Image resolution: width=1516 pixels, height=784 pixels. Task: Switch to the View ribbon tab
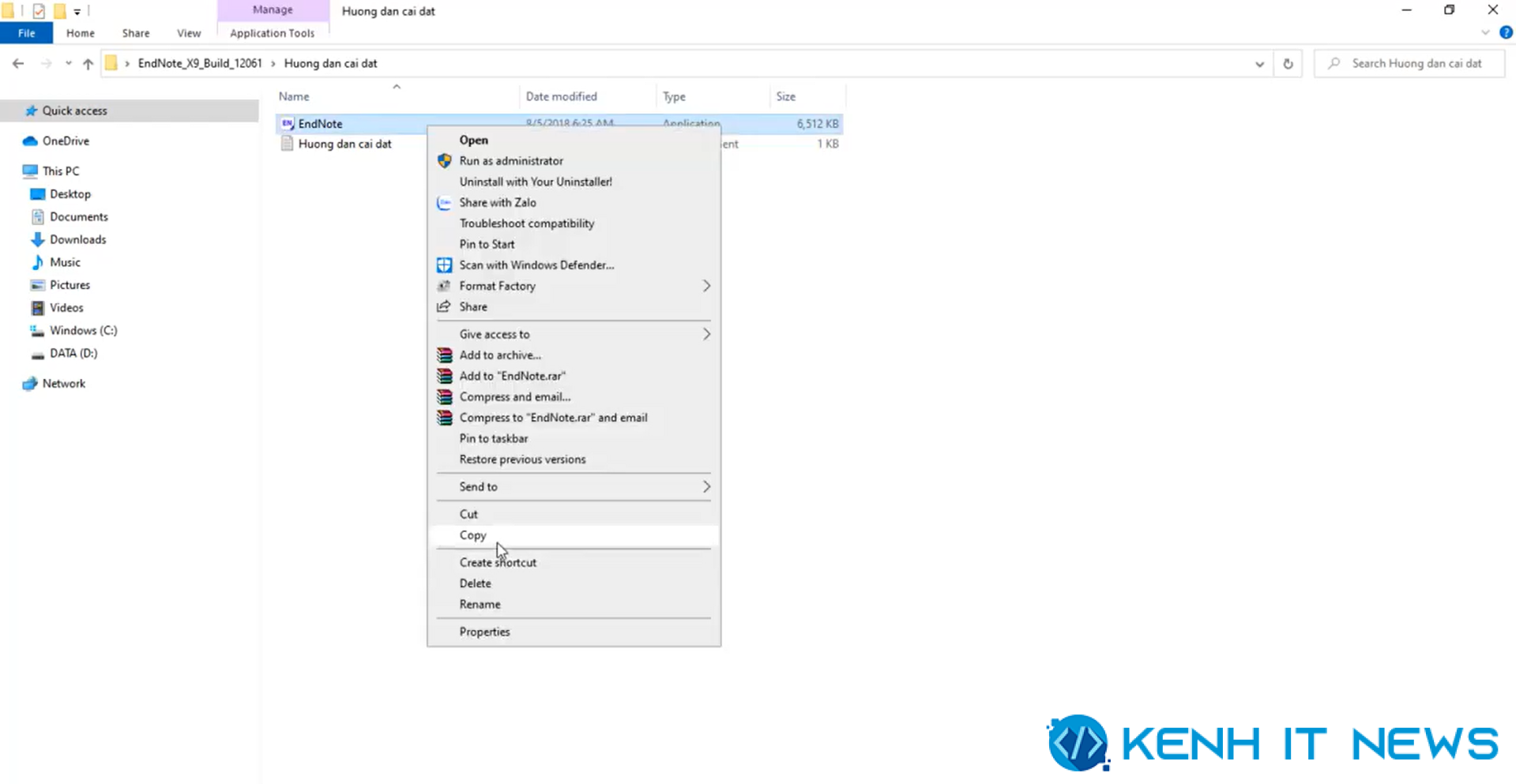189,33
